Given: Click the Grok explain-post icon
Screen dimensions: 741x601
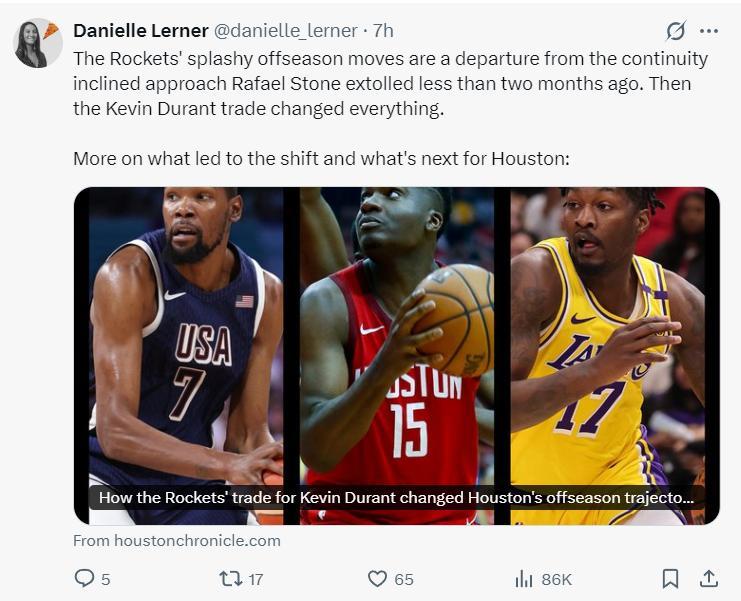Looking at the screenshot, I should tap(676, 31).
